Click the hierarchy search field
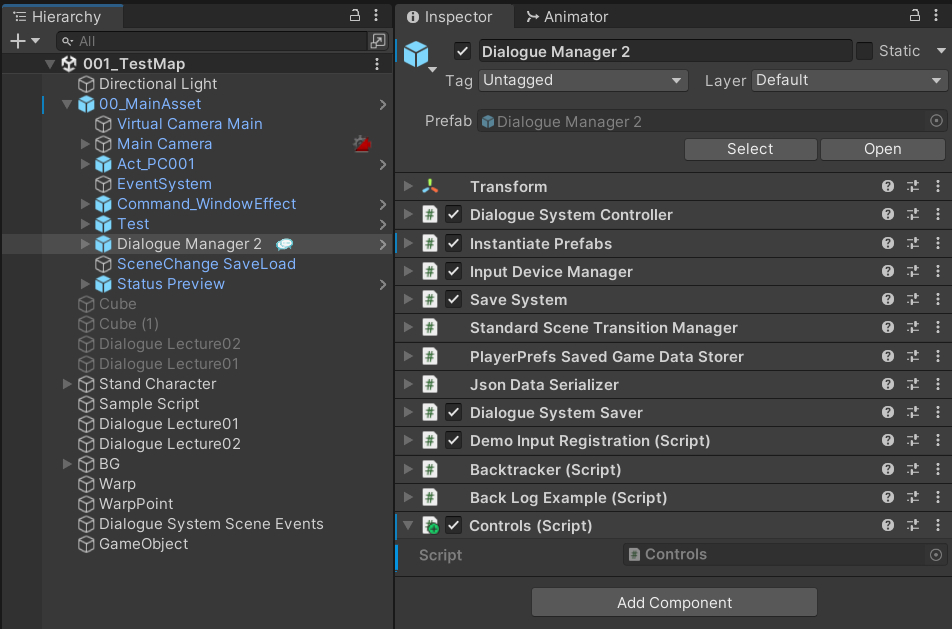 tap(212, 41)
